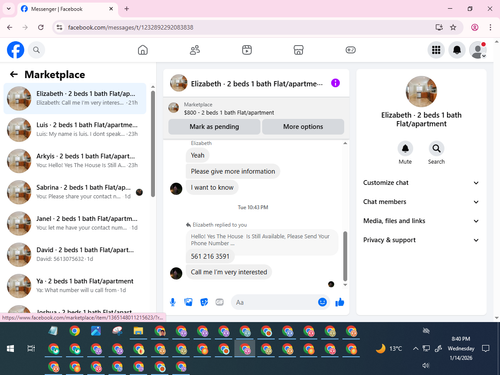Expand Customize chat section
The image size is (500, 375).
[x=421, y=183]
